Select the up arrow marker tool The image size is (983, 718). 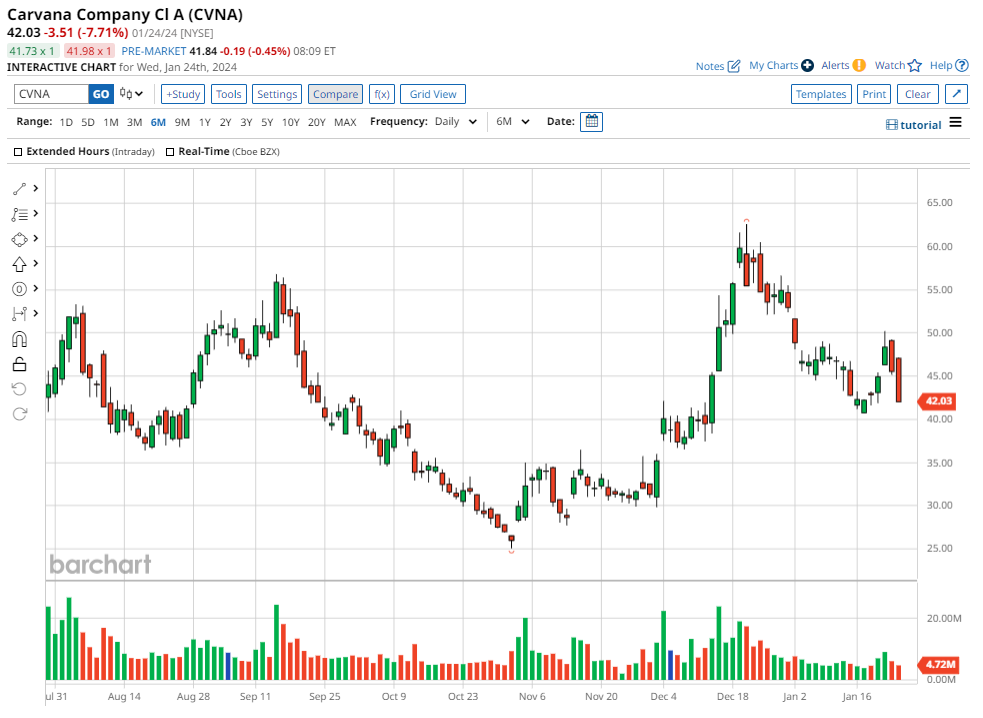(19, 264)
